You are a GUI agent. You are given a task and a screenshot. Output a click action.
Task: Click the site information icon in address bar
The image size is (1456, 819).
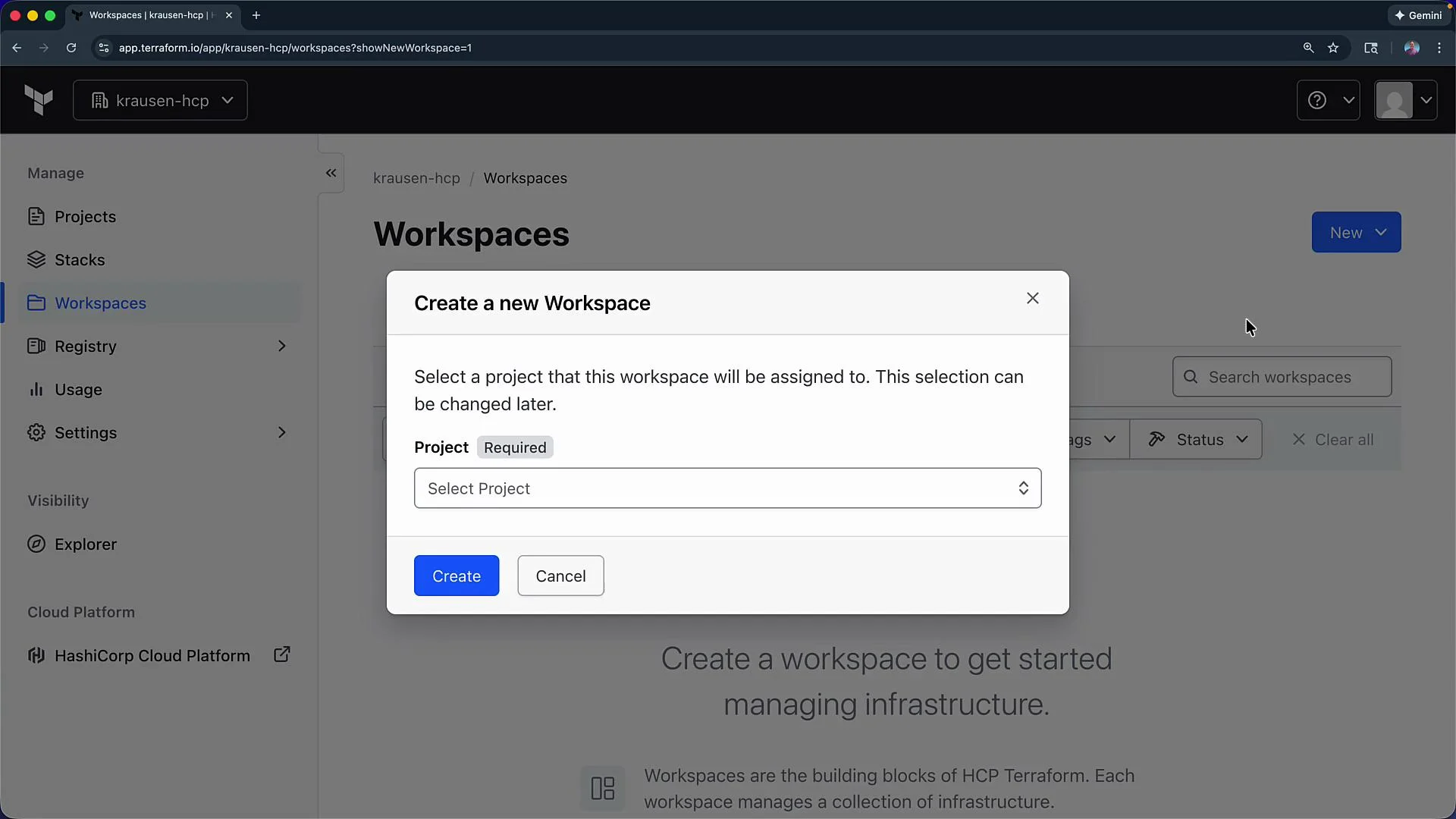click(x=104, y=48)
